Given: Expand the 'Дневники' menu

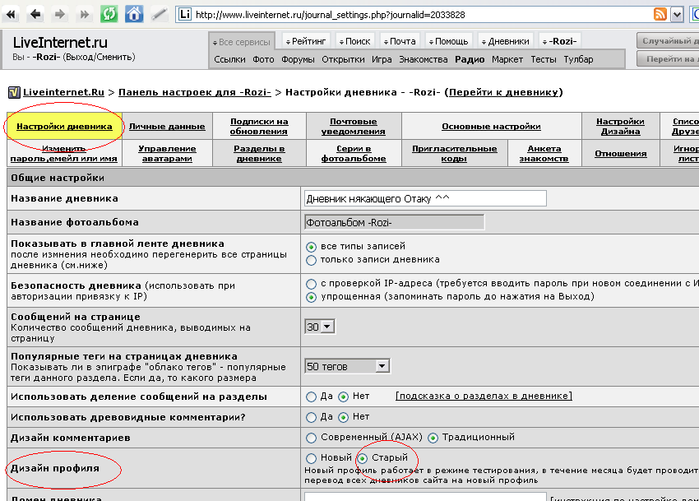Looking at the screenshot, I should 506,41.
